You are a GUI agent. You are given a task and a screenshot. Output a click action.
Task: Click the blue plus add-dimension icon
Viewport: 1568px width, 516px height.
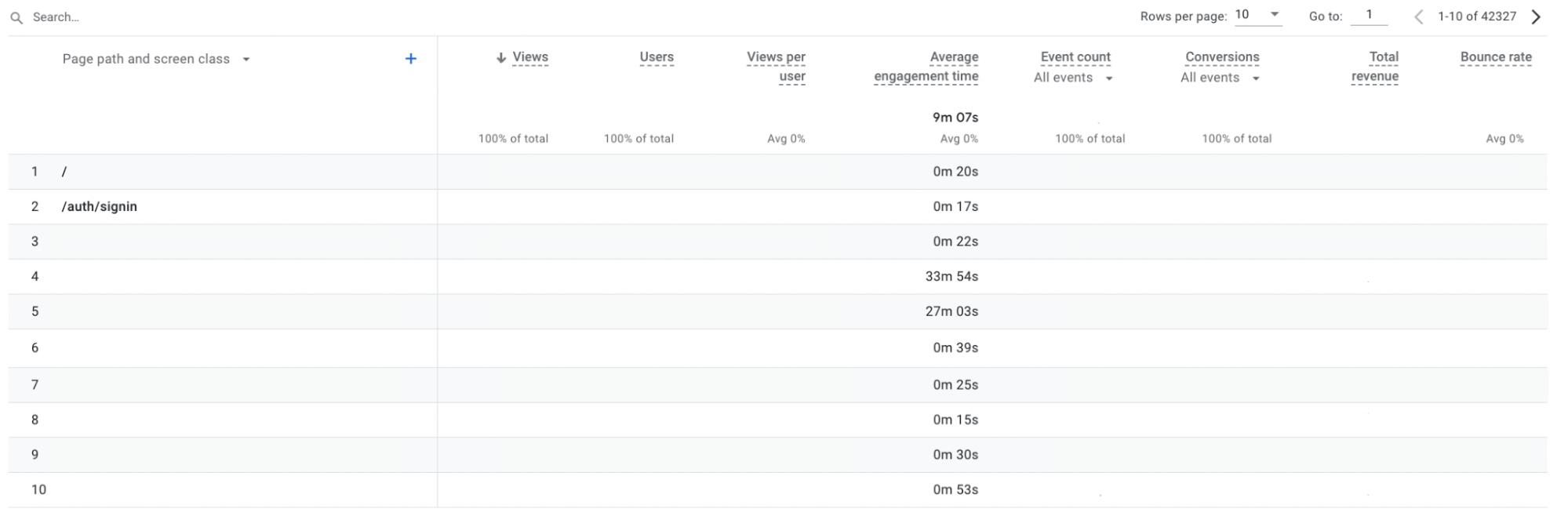[410, 59]
